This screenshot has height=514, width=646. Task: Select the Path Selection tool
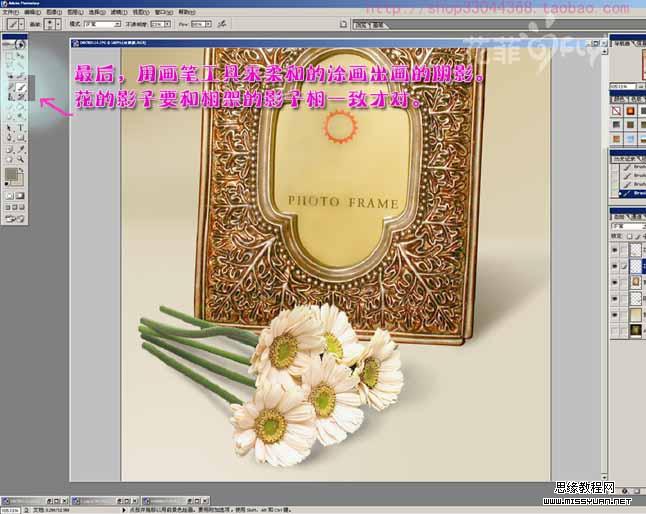click(10, 128)
